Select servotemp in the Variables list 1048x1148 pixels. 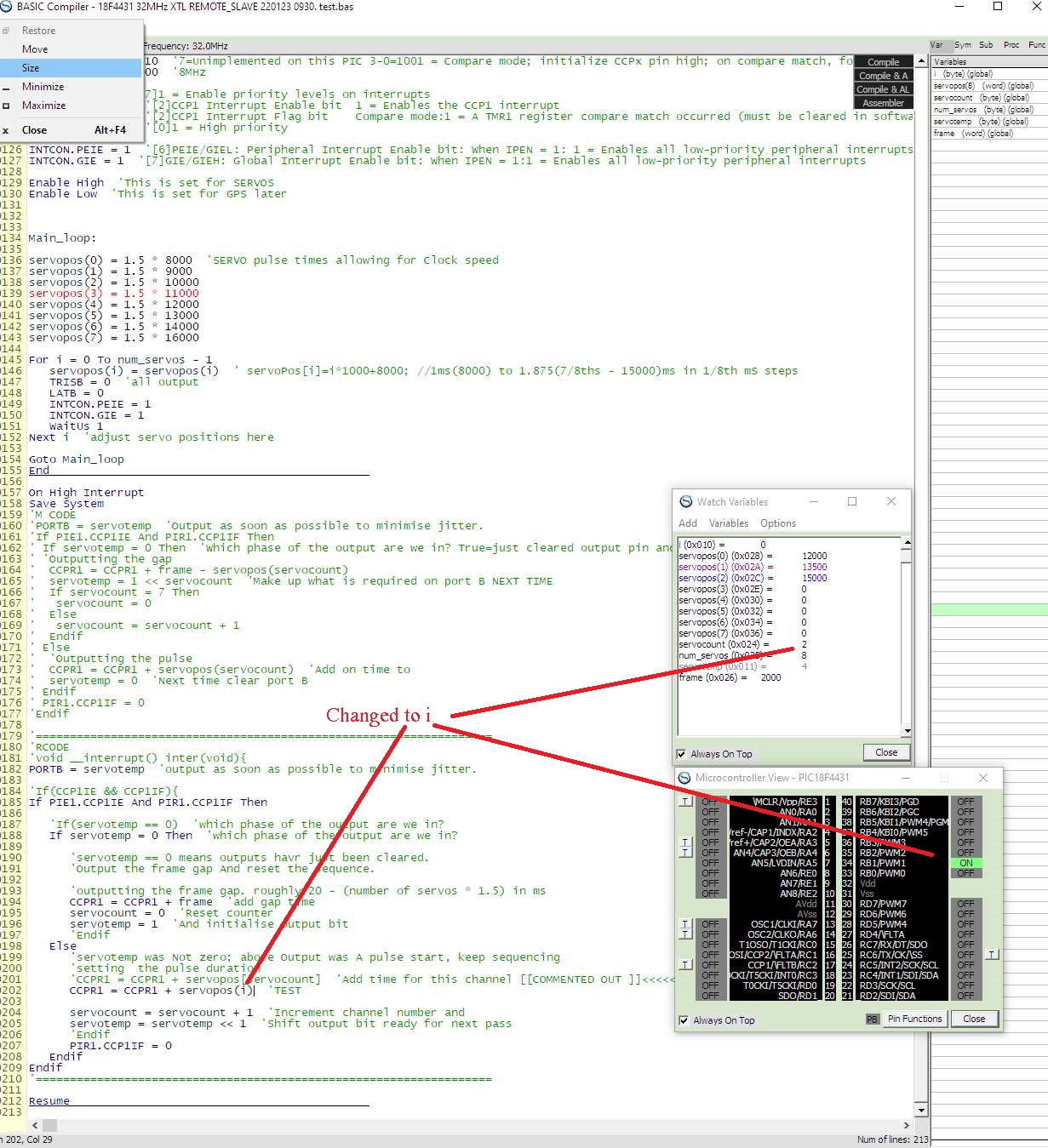coord(988,122)
